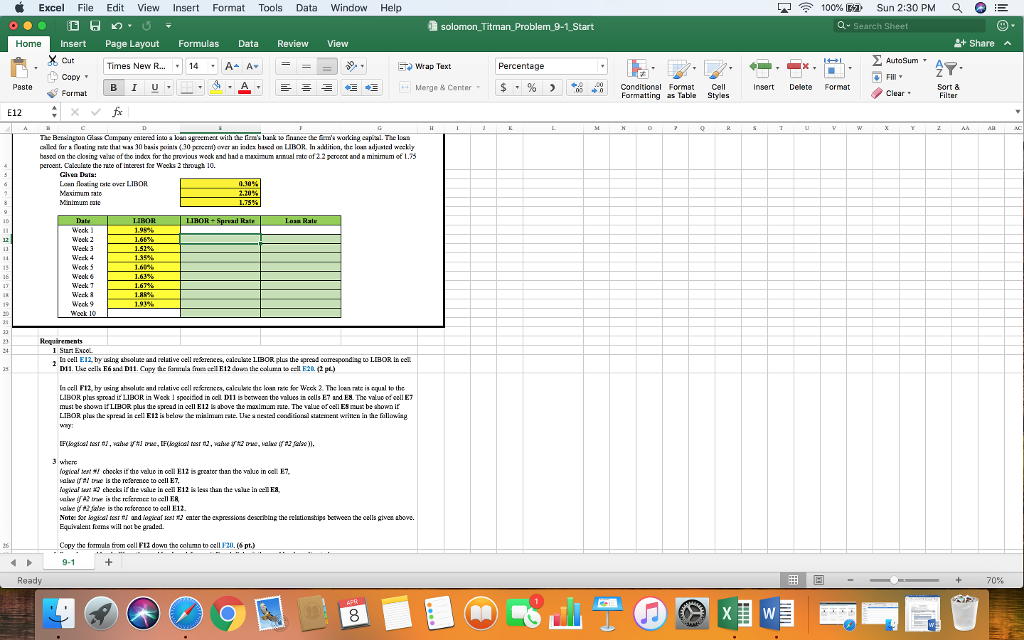Switch to the Formulas ribbon tab
This screenshot has height=640, width=1024.
[x=198, y=44]
